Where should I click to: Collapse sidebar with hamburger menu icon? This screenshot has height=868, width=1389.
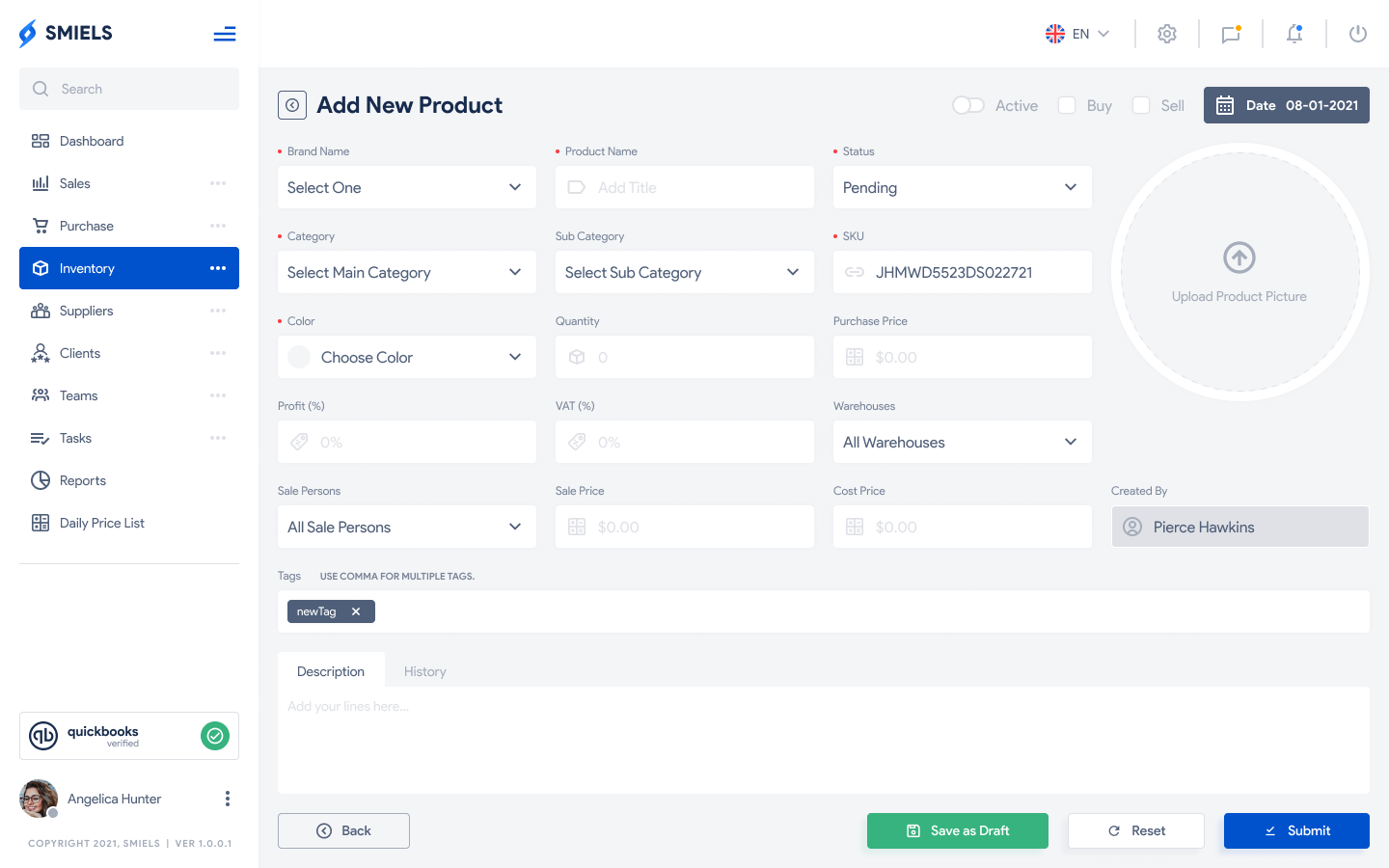click(225, 35)
